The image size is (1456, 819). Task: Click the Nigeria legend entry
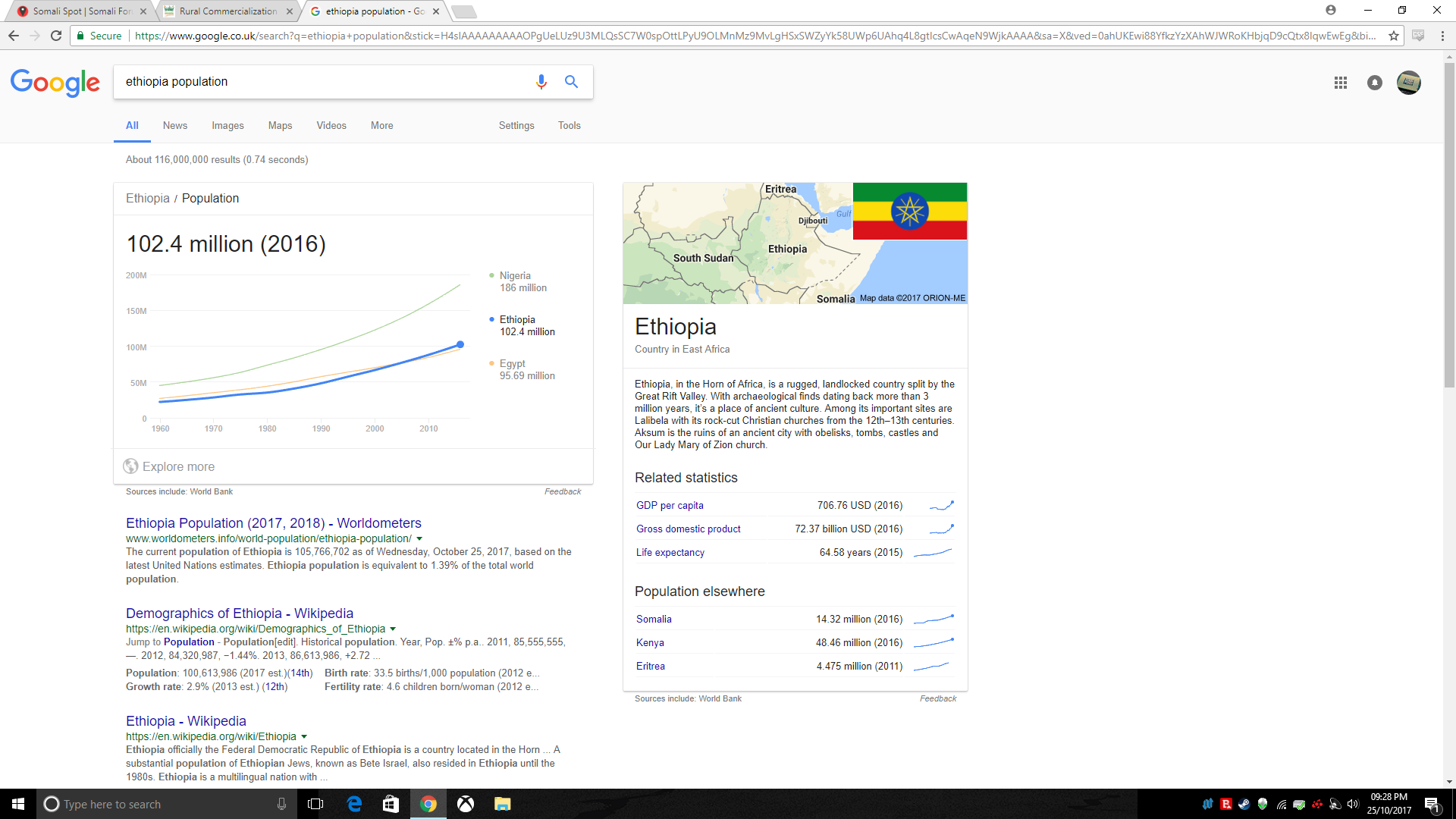[519, 282]
